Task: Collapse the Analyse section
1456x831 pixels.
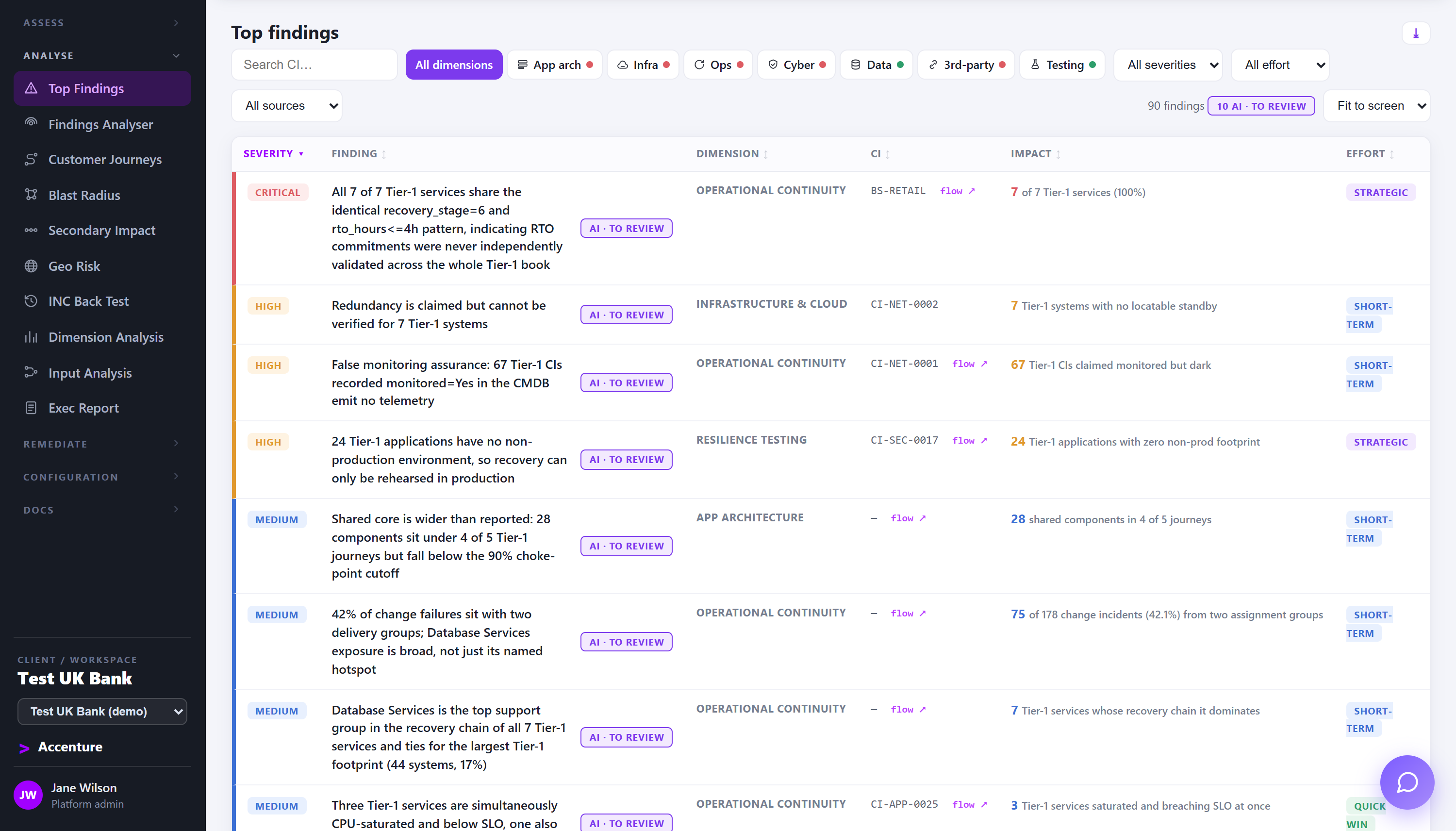Action: tap(102, 56)
